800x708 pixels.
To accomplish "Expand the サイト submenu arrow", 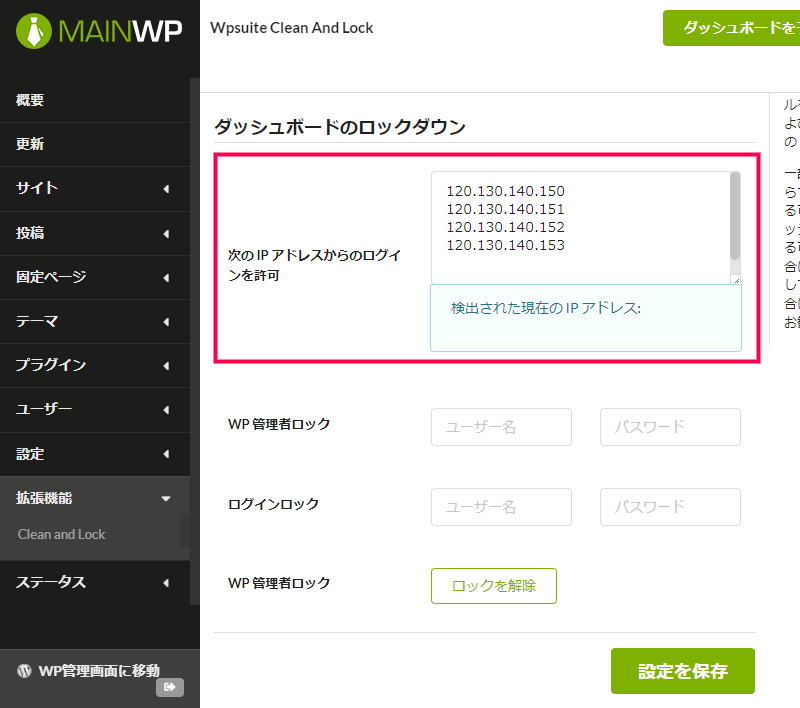I will point(166,189).
